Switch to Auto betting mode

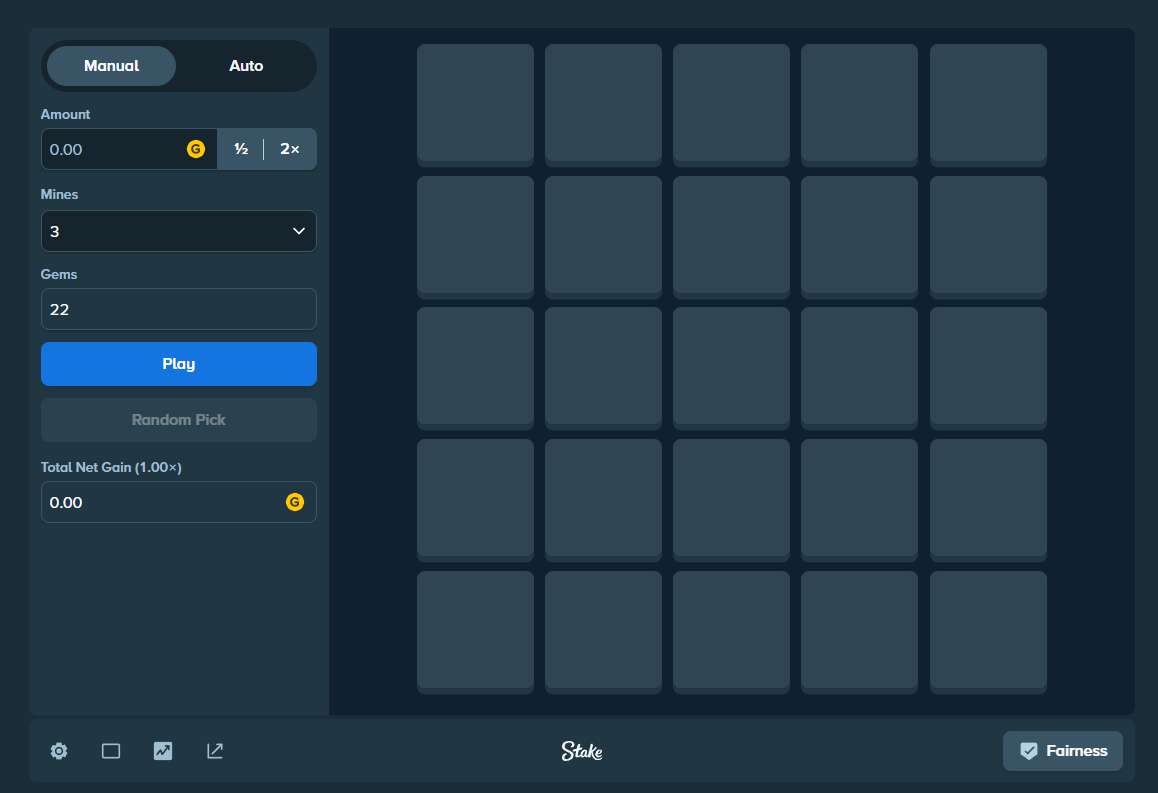(246, 66)
